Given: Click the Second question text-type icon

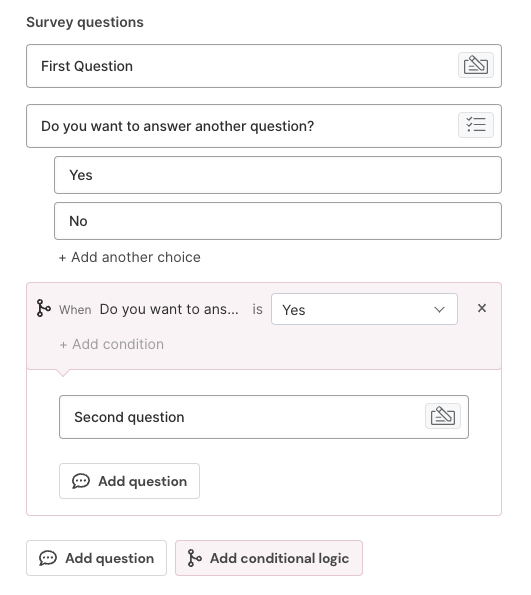Looking at the screenshot, I should [443, 416].
